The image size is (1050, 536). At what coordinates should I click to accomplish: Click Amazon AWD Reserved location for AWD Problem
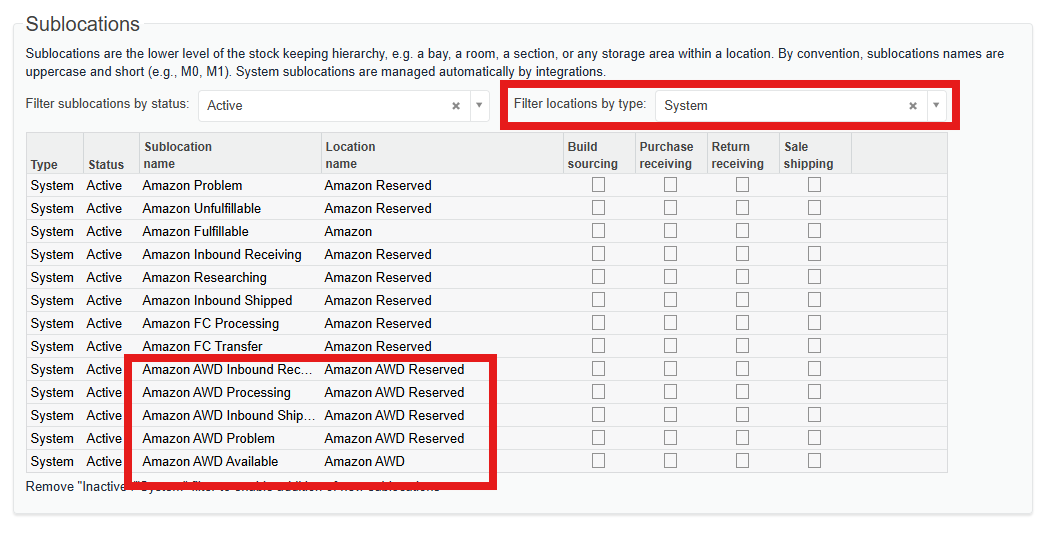[394, 439]
